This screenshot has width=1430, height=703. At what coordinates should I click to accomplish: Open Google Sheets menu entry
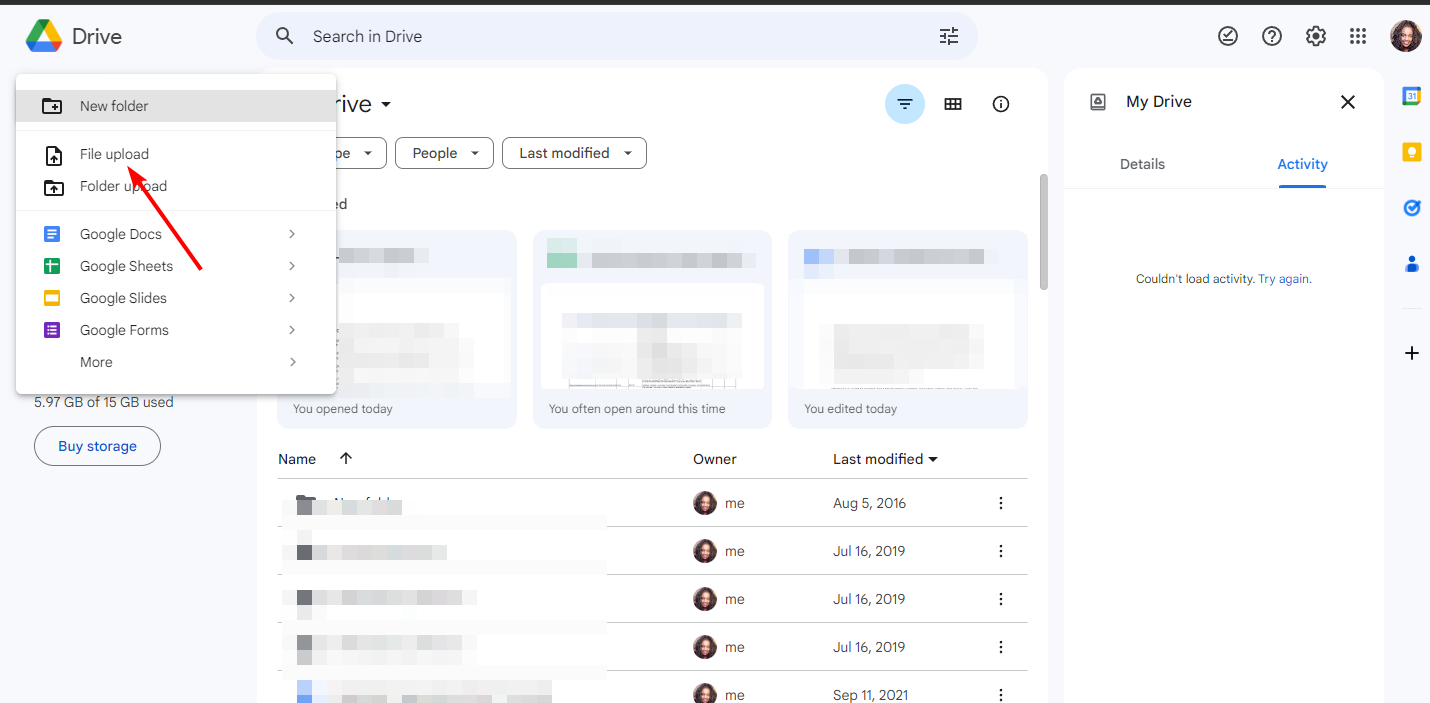click(176, 266)
